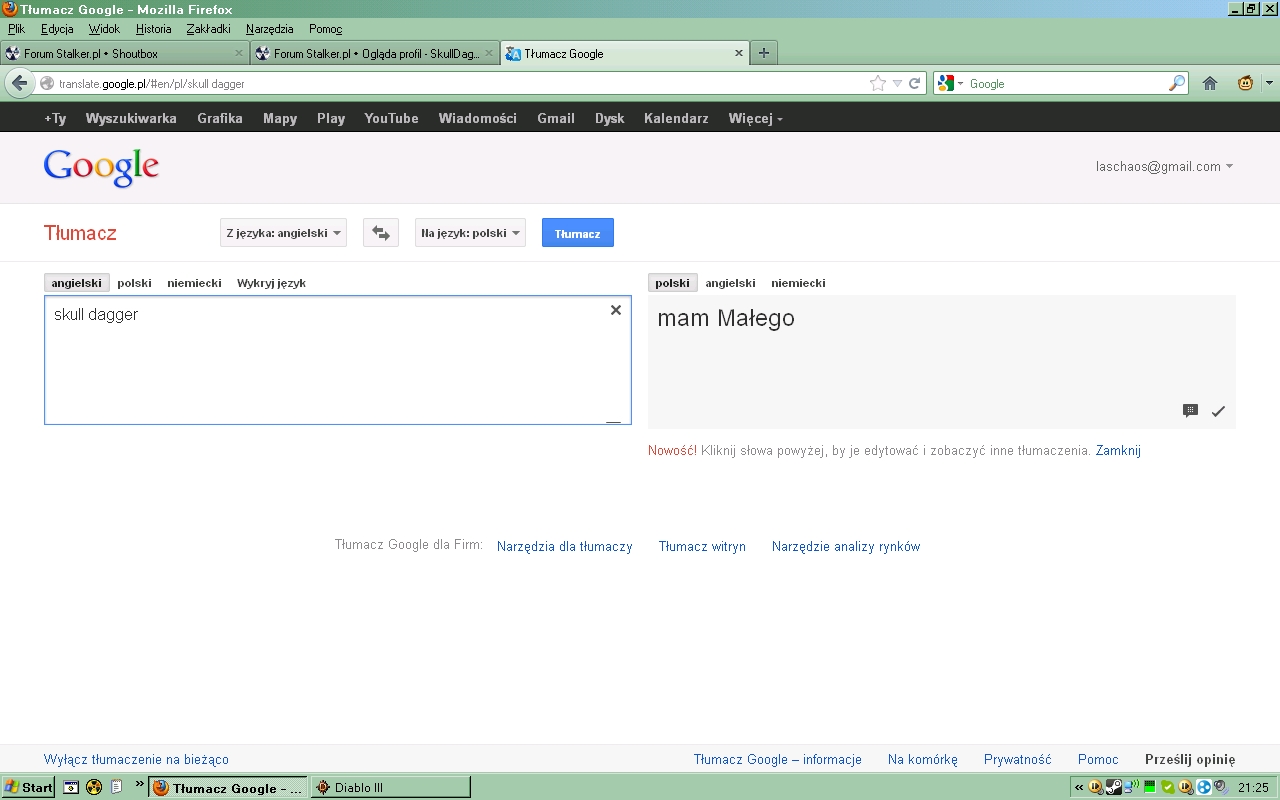Image resolution: width=1280 pixels, height=800 pixels.
Task: Open the Widok menu
Action: click(104, 29)
